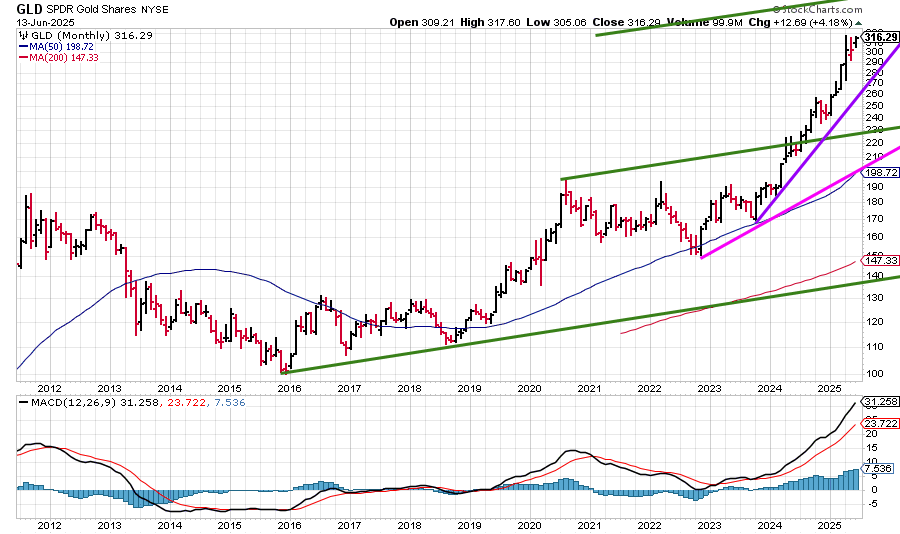Click the 'SPDR Gold Shares' name text

click(91, 10)
